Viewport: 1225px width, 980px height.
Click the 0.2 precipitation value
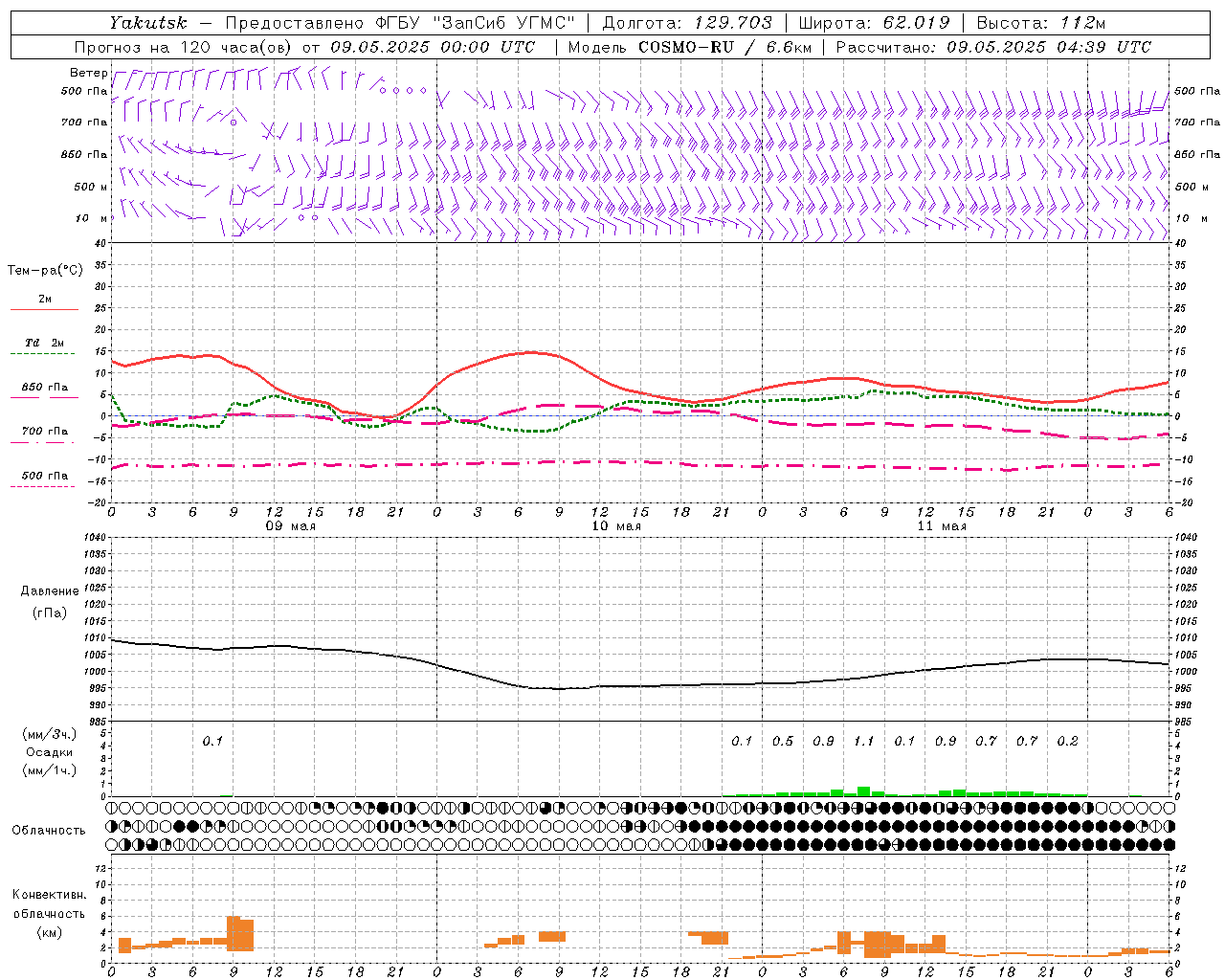click(1067, 741)
